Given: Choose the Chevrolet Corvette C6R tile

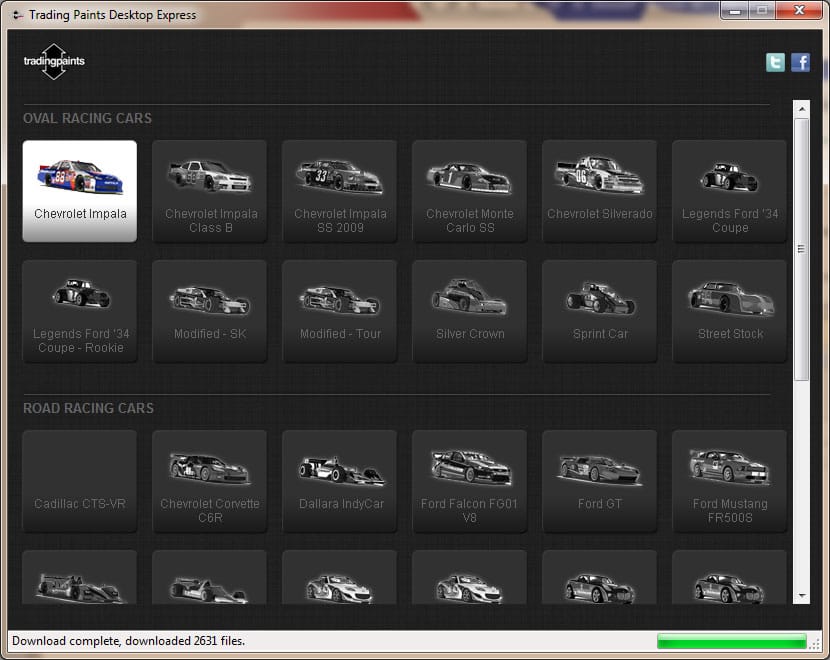Looking at the screenshot, I should click(x=210, y=481).
